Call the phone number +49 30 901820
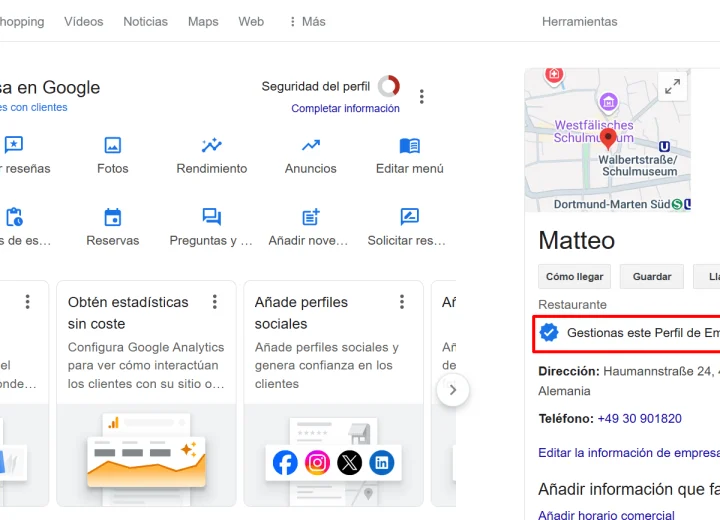This screenshot has height=520, width=720. pyautogui.click(x=639, y=418)
